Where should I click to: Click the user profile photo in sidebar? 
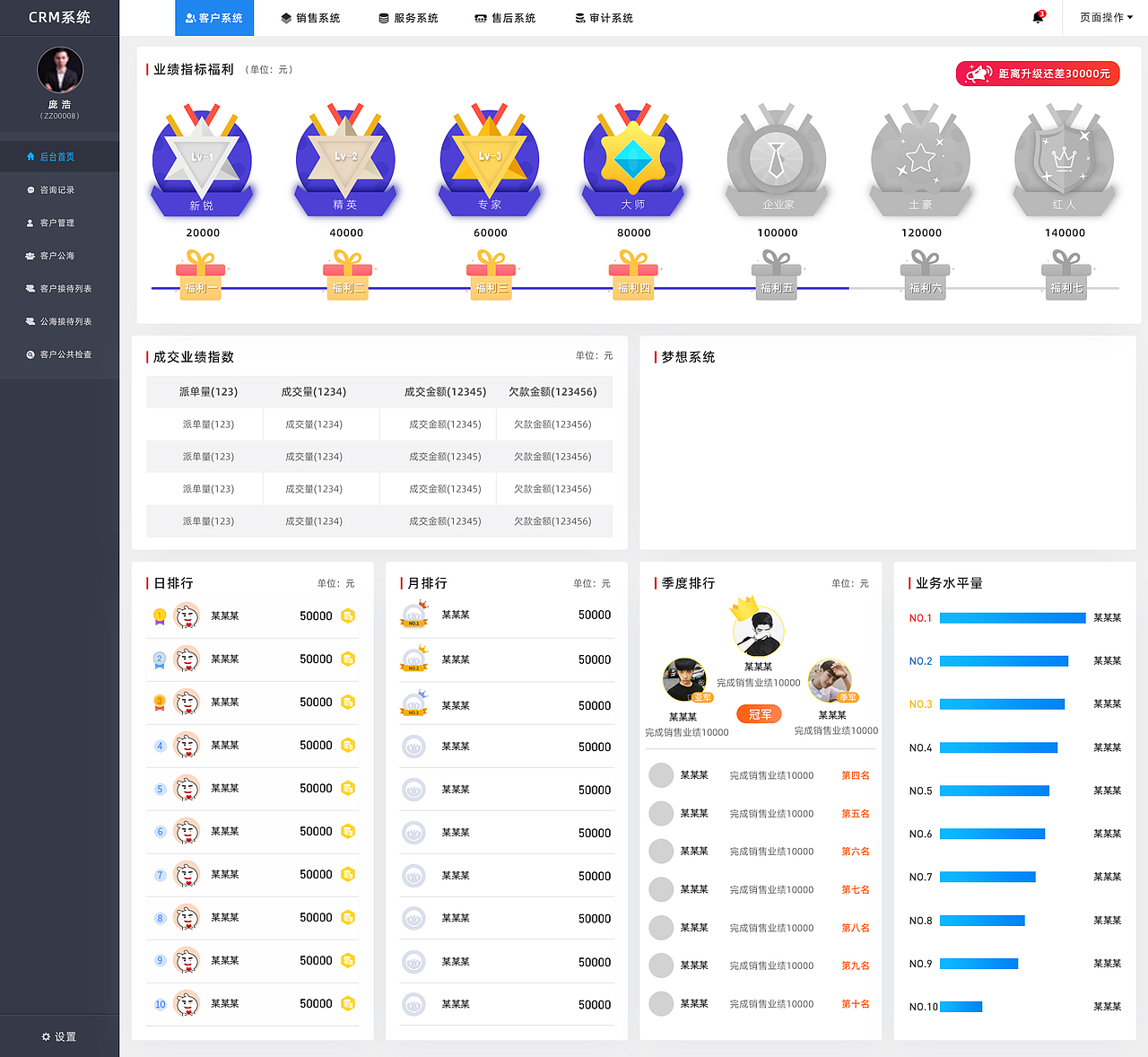point(60,70)
